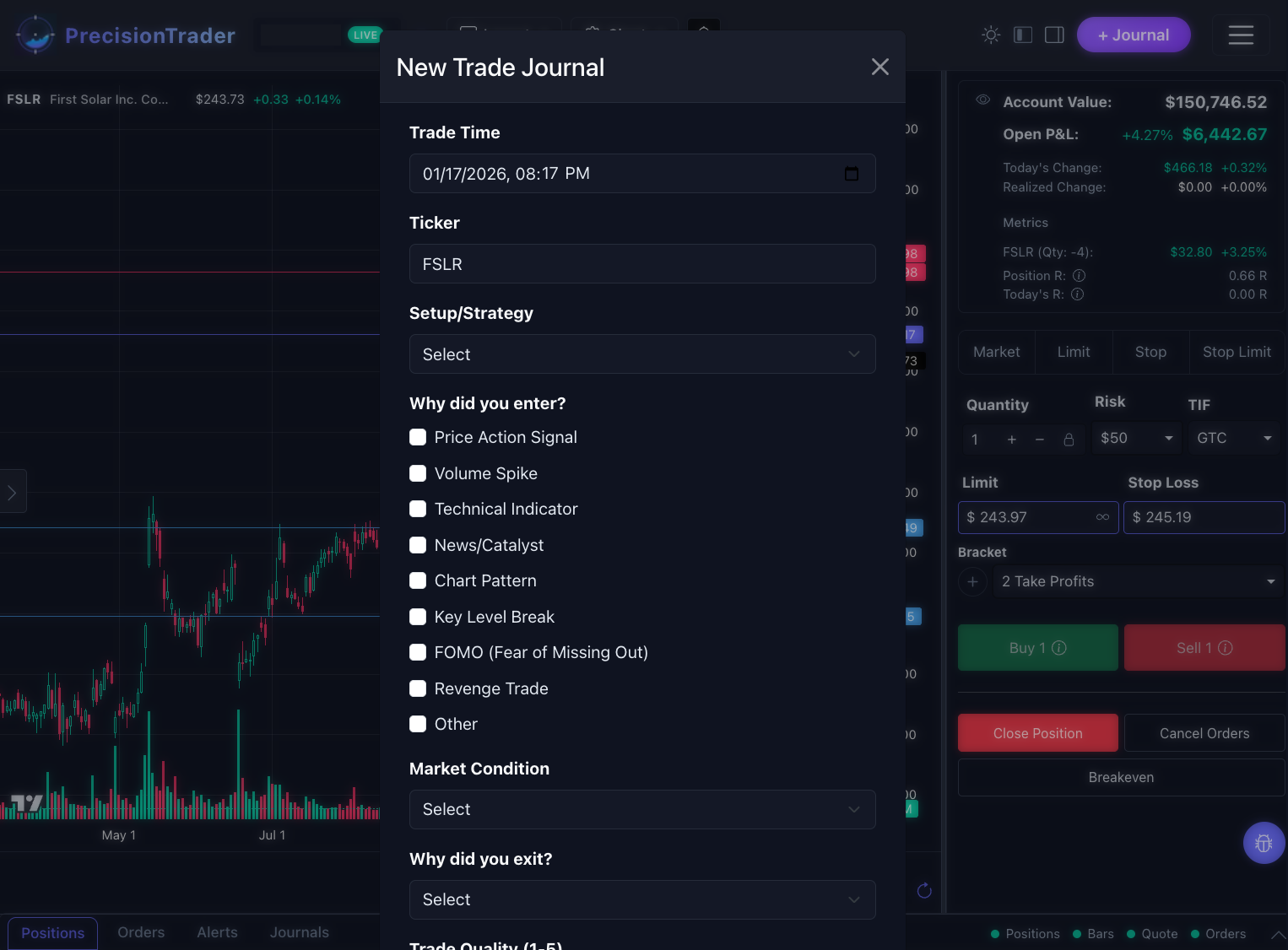Image resolution: width=1288 pixels, height=950 pixels.
Task: Click the Ticker FSLR input field
Action: coord(642,264)
